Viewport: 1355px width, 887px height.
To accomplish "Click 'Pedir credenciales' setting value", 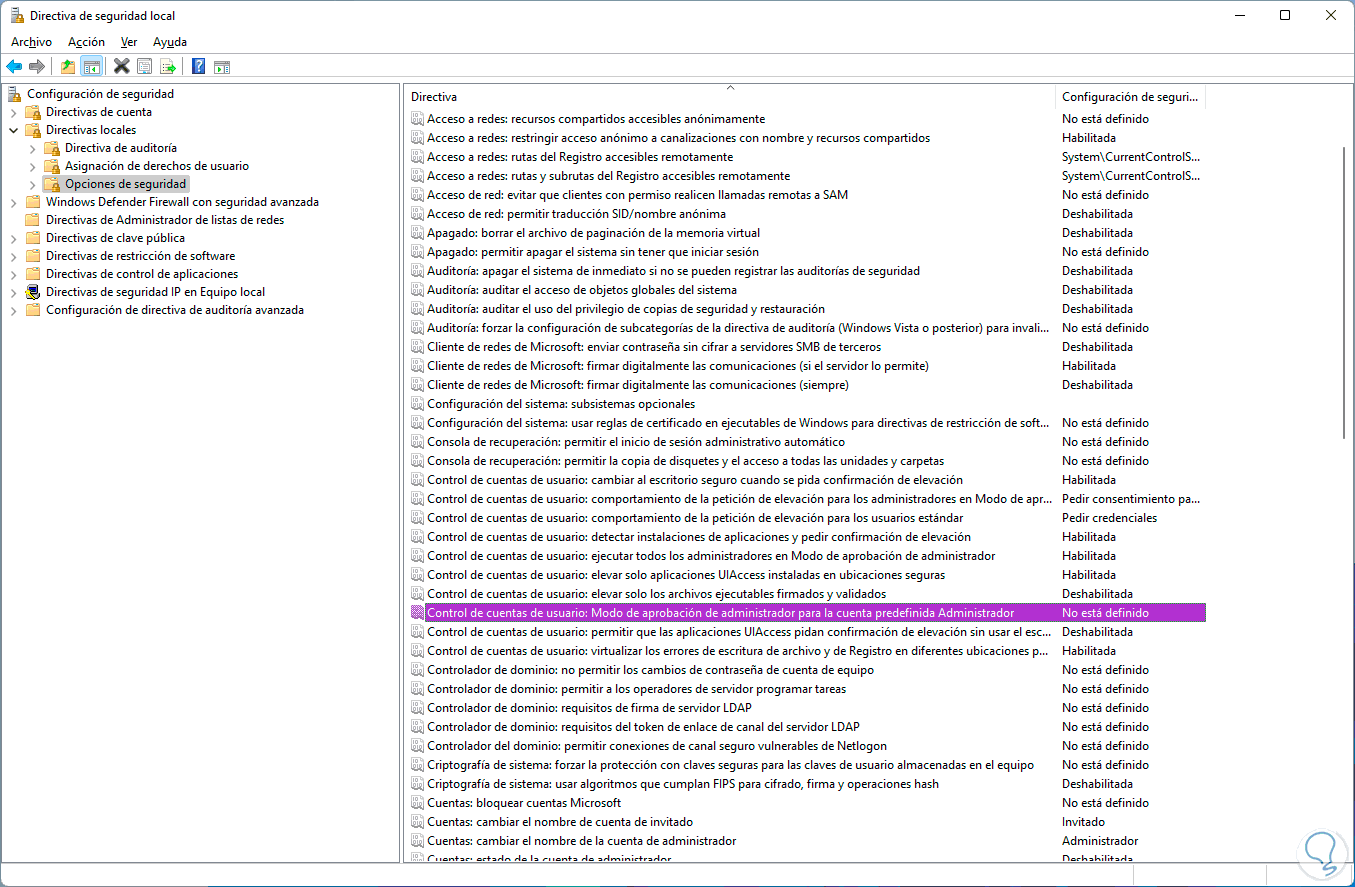I will pos(1109,518).
